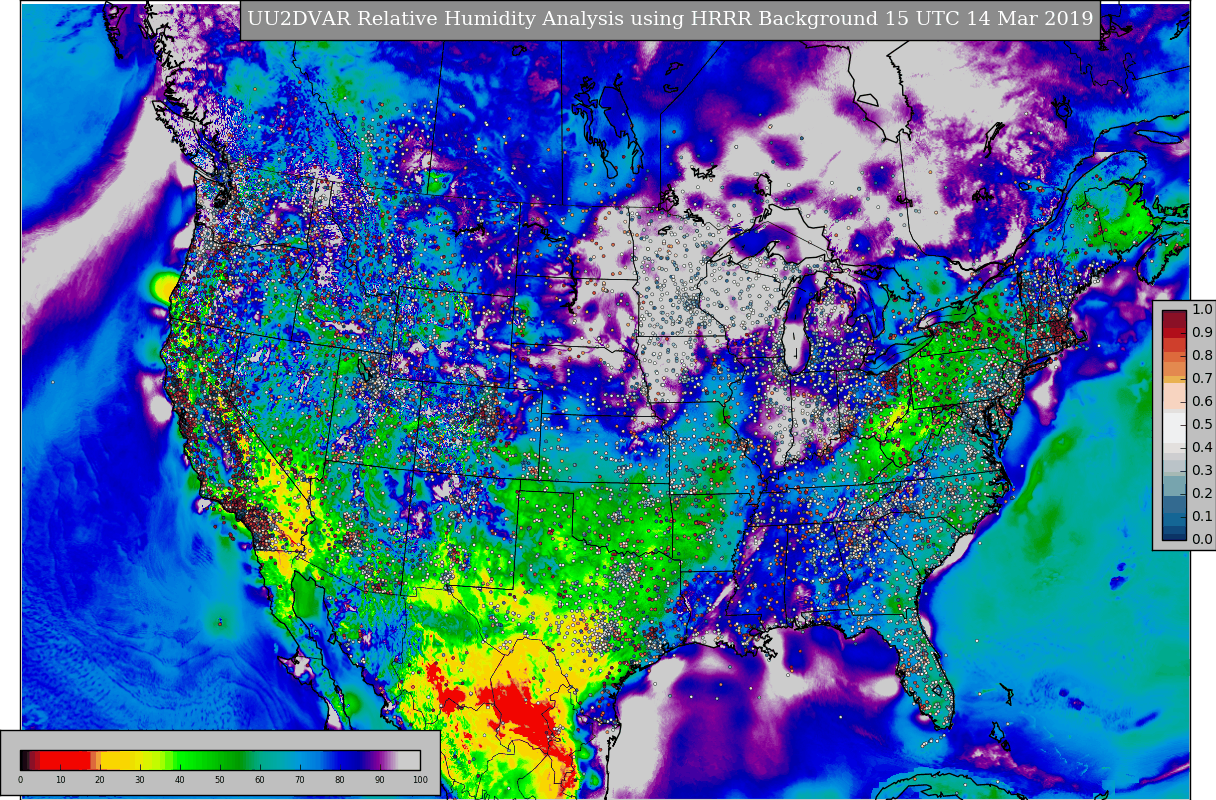Pick the peach swatch on the vertical colorbar

point(1174,395)
